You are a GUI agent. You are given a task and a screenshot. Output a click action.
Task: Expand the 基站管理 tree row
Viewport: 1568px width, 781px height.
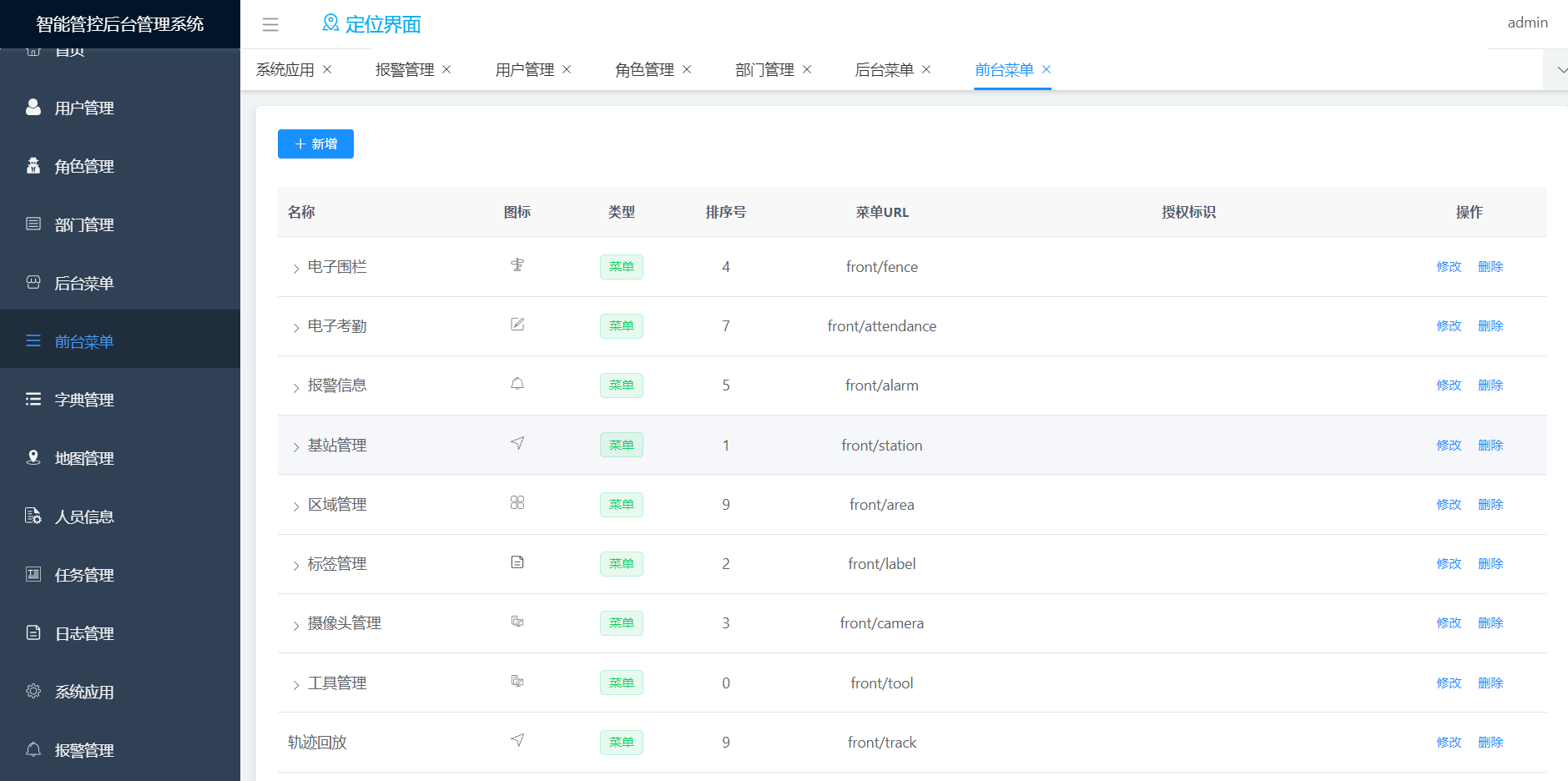[295, 446]
